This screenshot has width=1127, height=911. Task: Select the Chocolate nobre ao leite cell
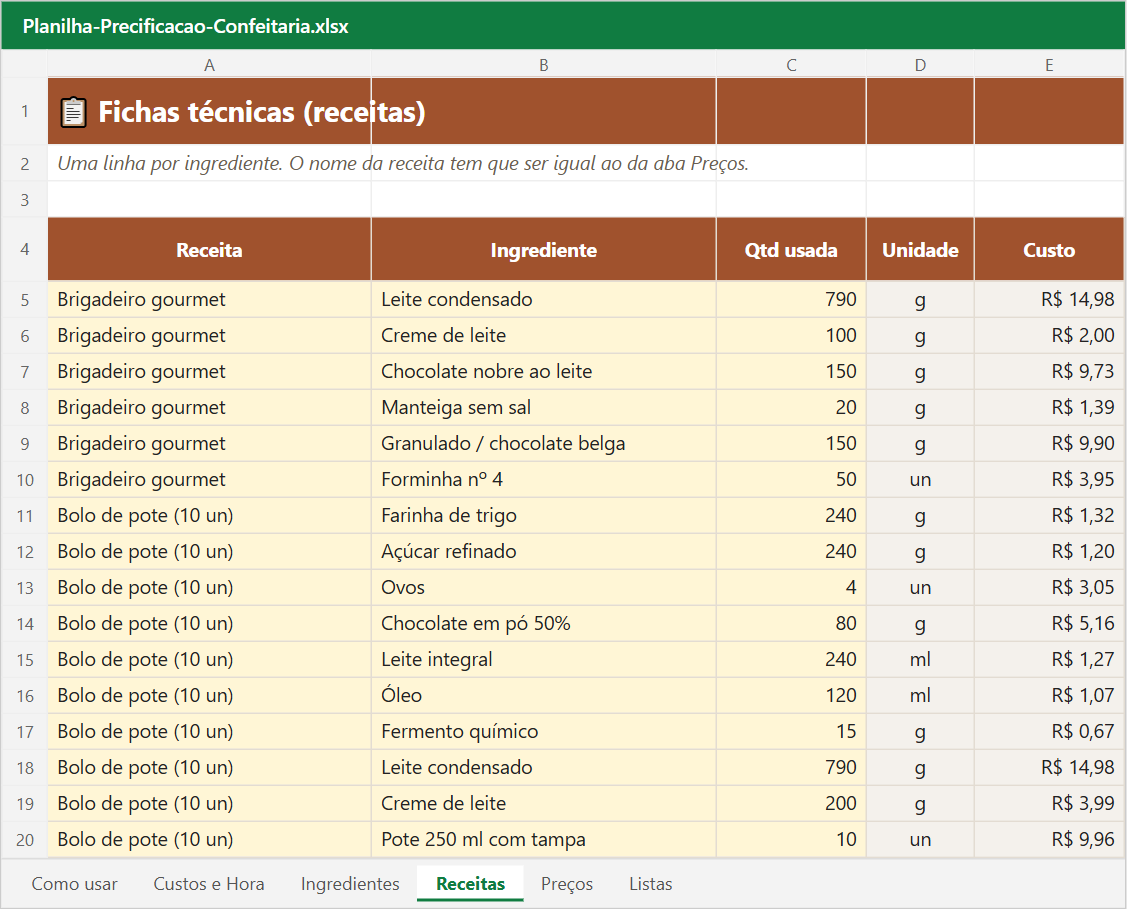[543, 372]
